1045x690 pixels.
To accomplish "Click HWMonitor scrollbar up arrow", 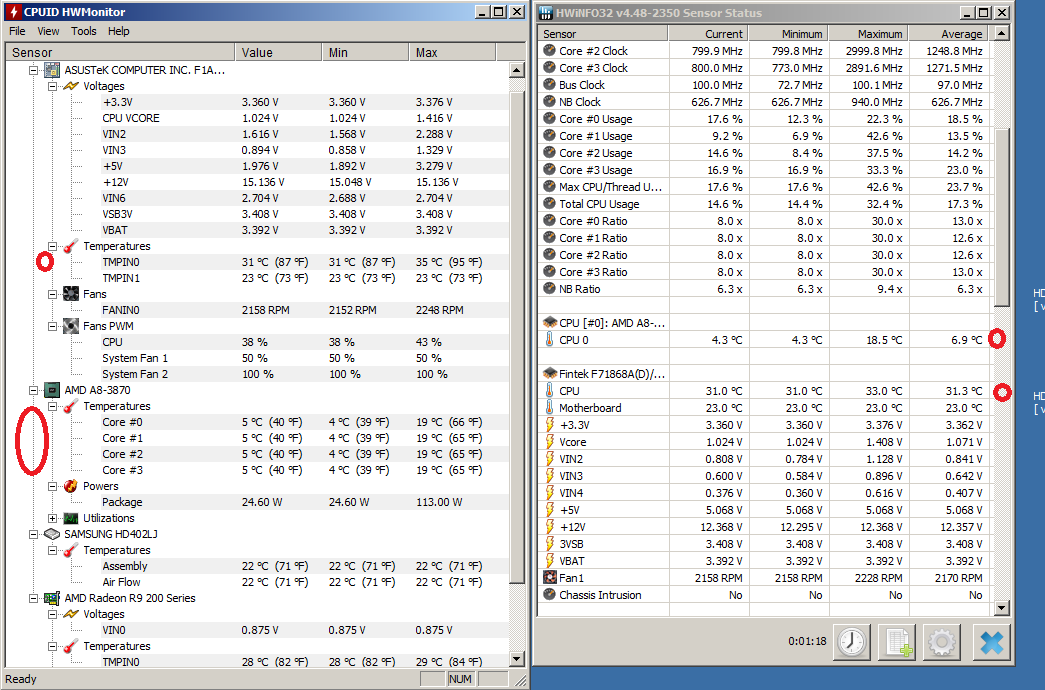I will 517,70.
